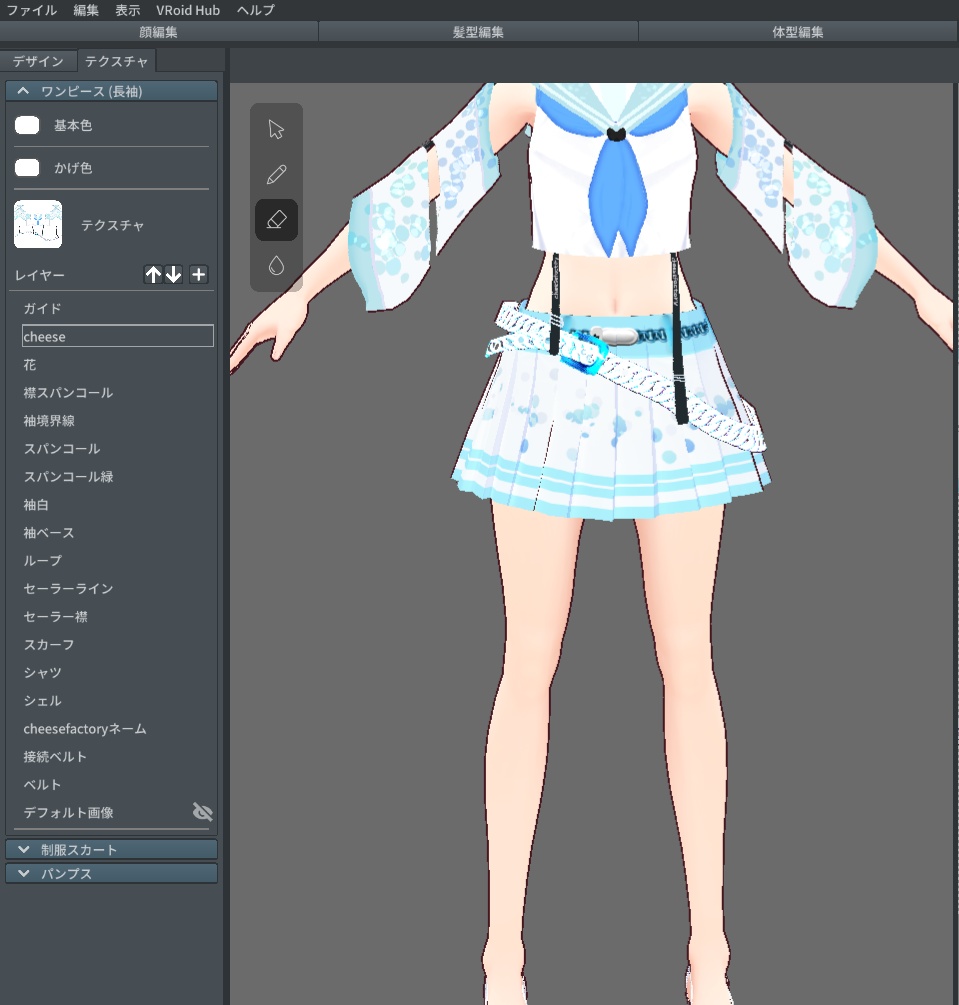
Task: Select the blur/droplet tool
Action: point(276,265)
